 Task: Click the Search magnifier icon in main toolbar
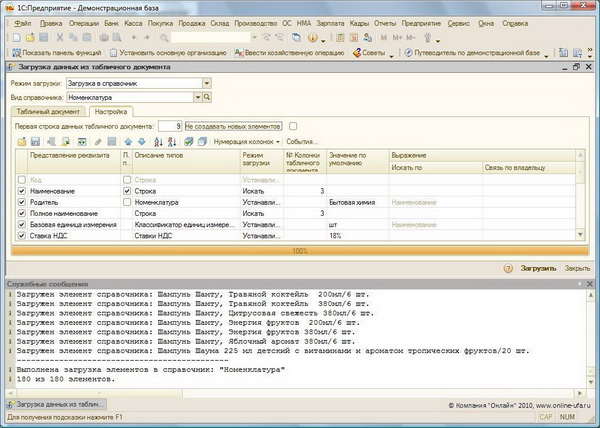click(x=164, y=38)
